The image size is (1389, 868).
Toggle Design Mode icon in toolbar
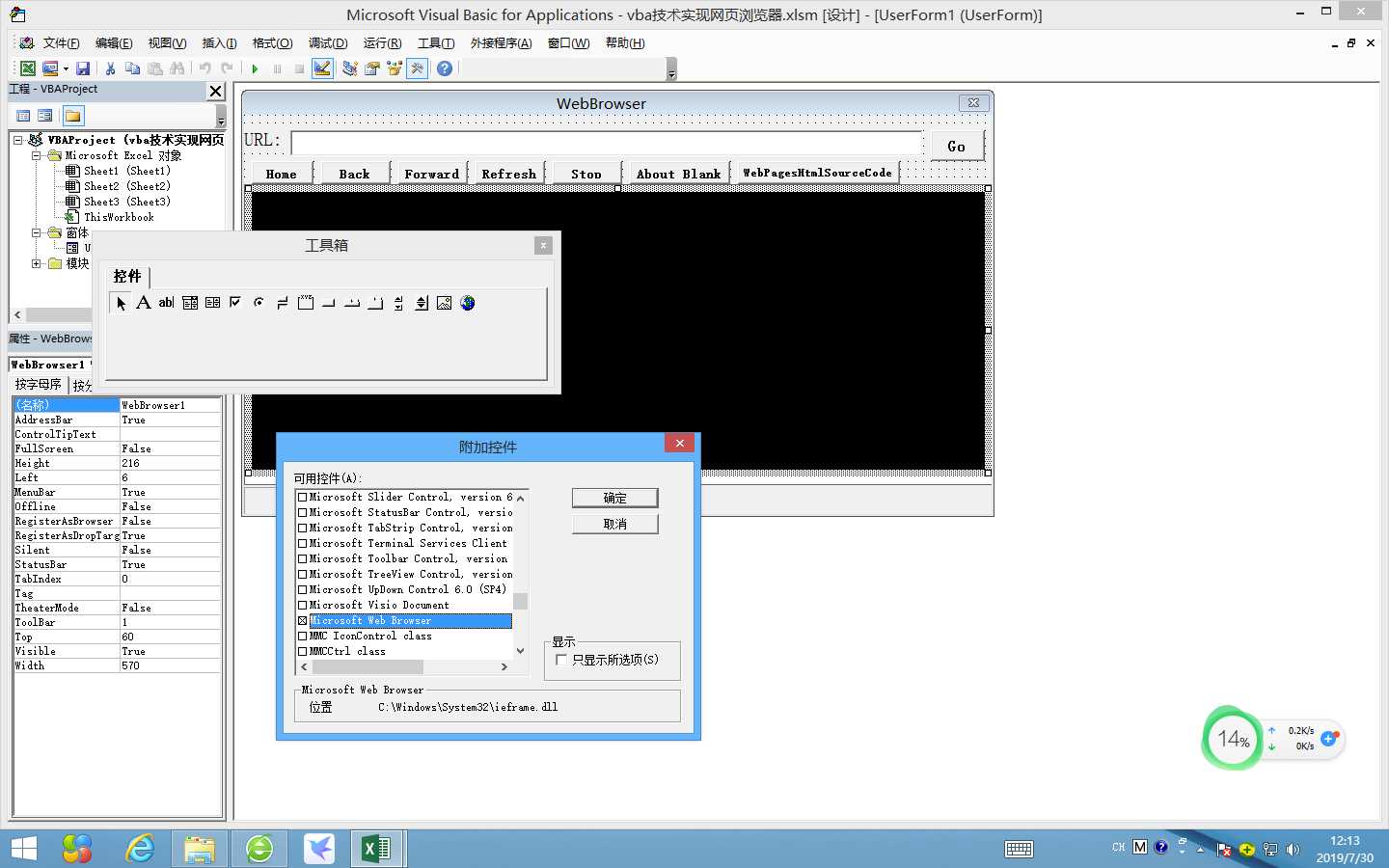point(322,68)
